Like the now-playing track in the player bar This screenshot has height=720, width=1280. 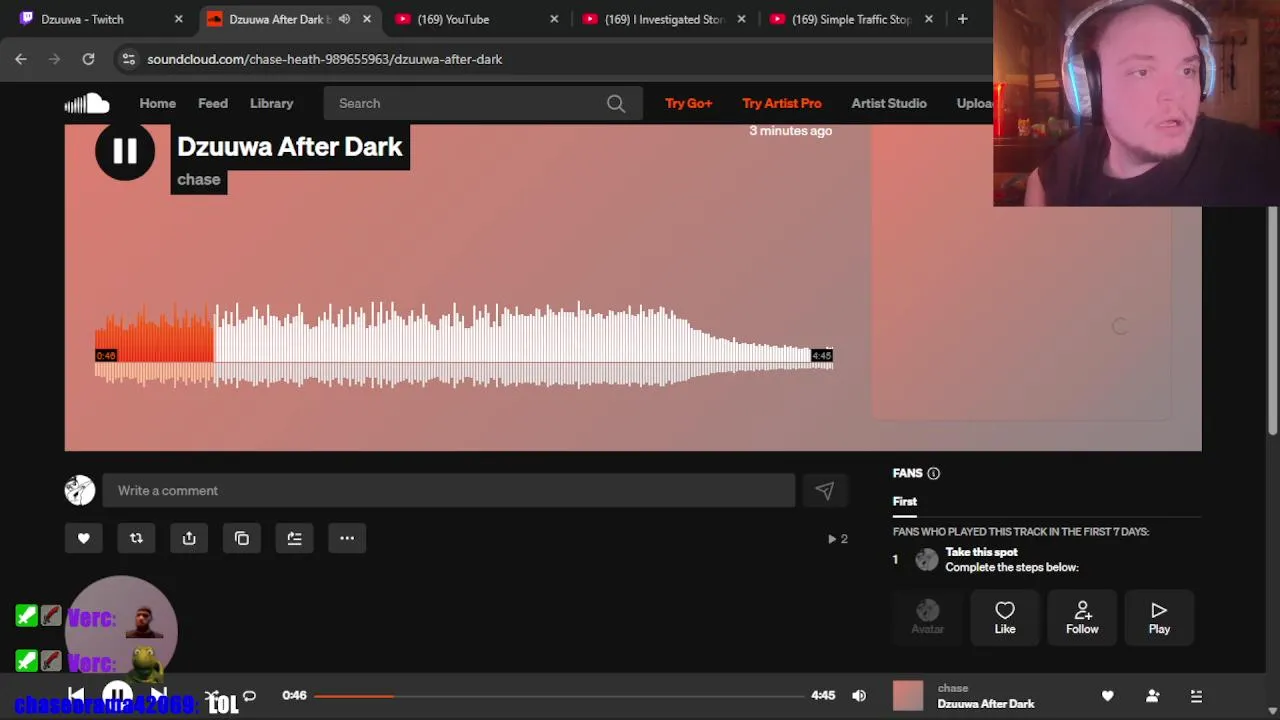tap(1108, 696)
